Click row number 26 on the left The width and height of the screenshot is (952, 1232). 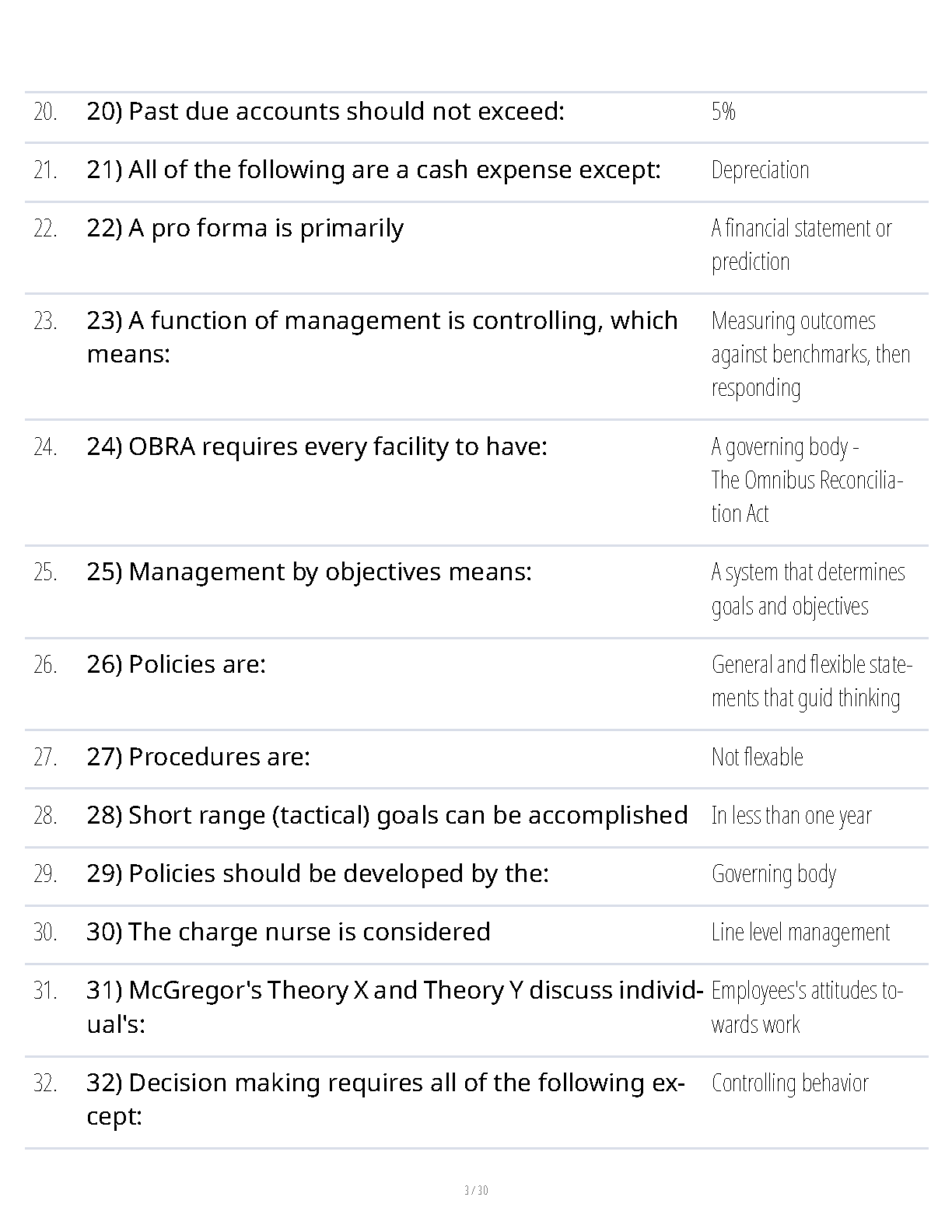[x=45, y=665]
